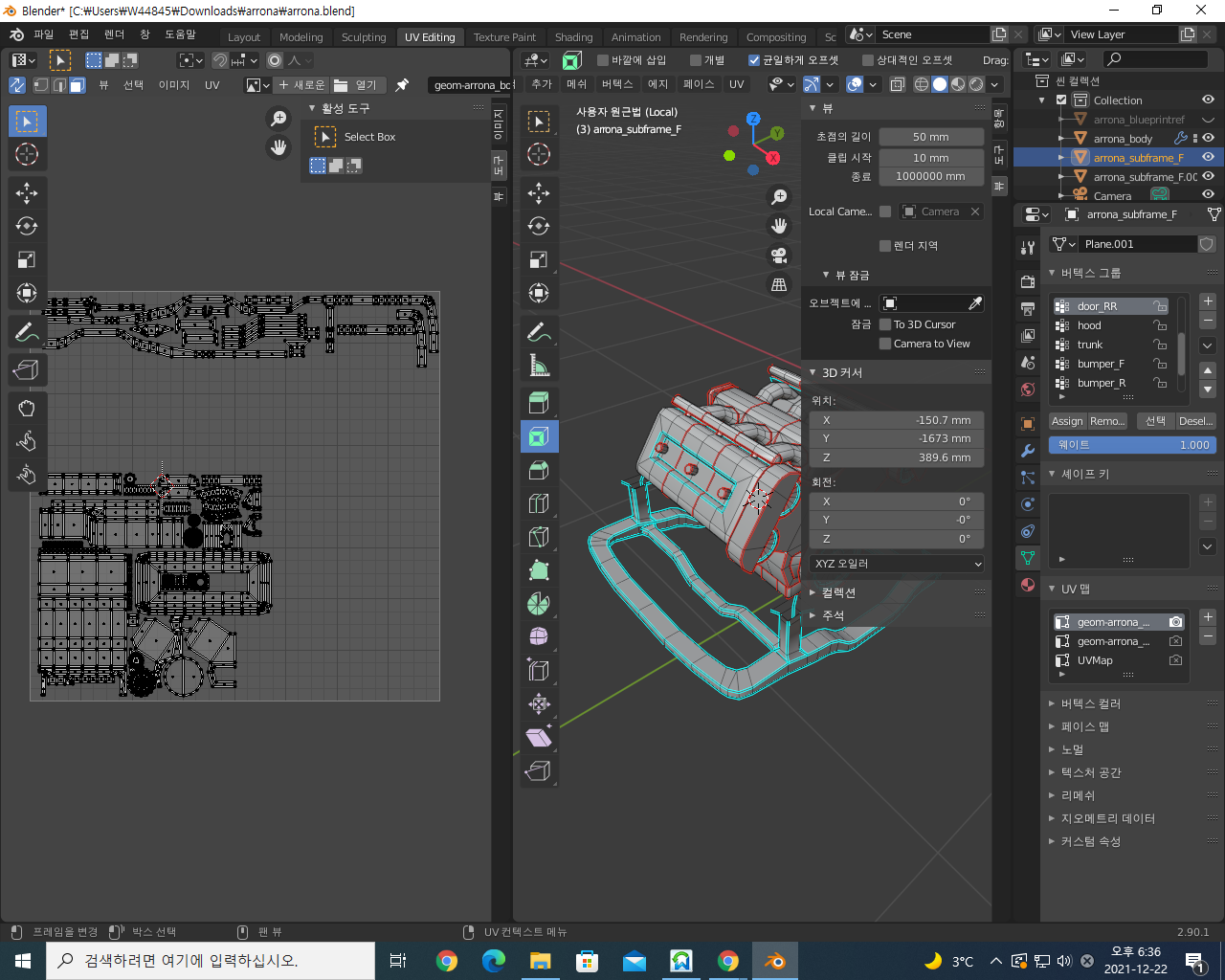Select the Edge Slide tool
This screenshot has height=980, width=1225.
[539, 671]
